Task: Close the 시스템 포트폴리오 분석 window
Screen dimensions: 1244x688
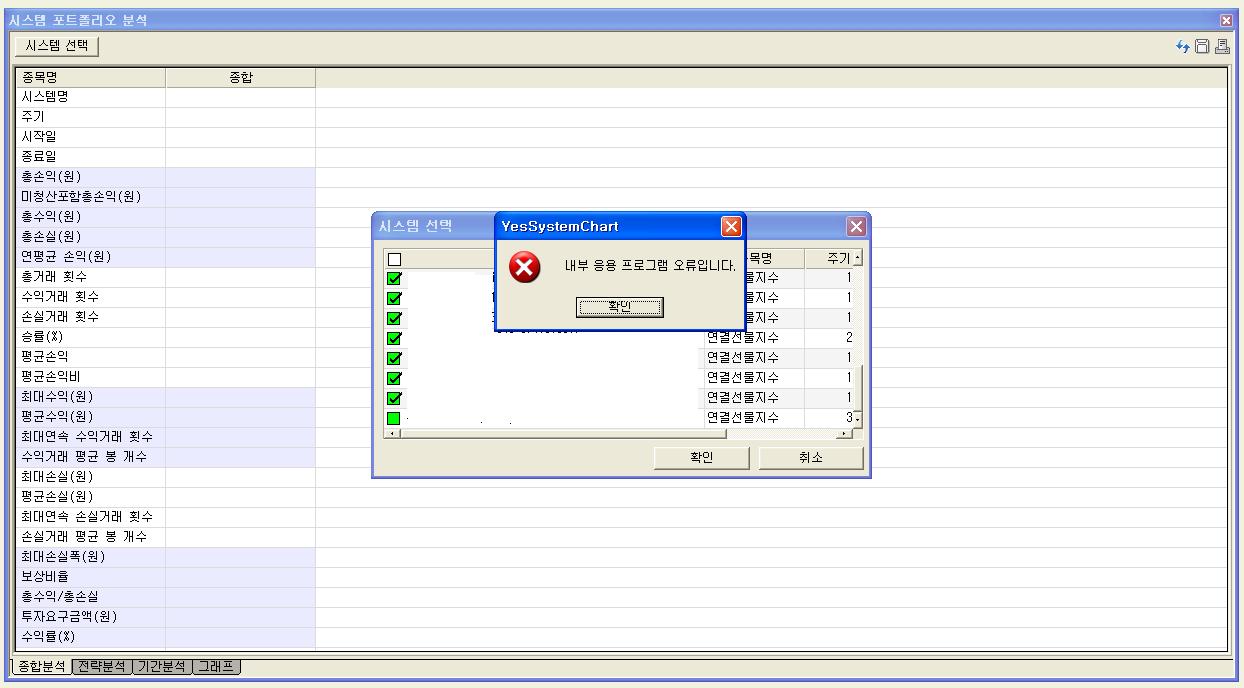Action: coord(1227,20)
